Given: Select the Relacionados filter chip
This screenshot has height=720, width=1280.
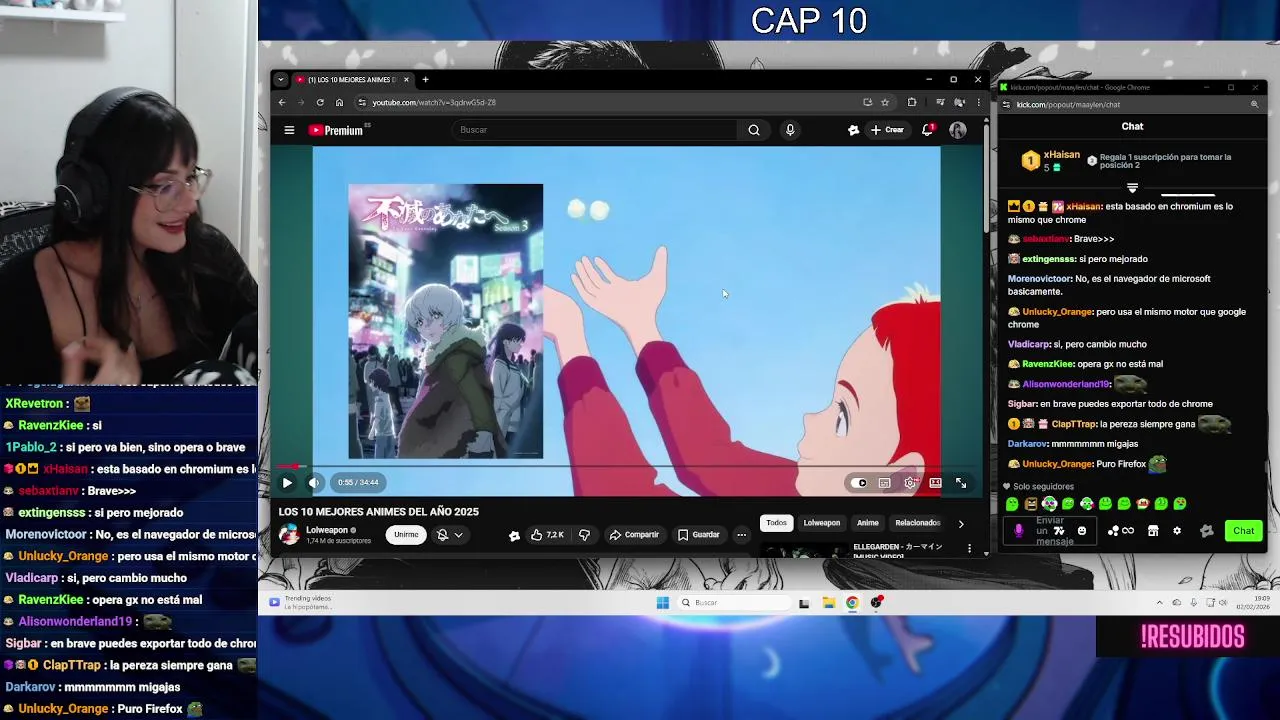Looking at the screenshot, I should tap(917, 523).
